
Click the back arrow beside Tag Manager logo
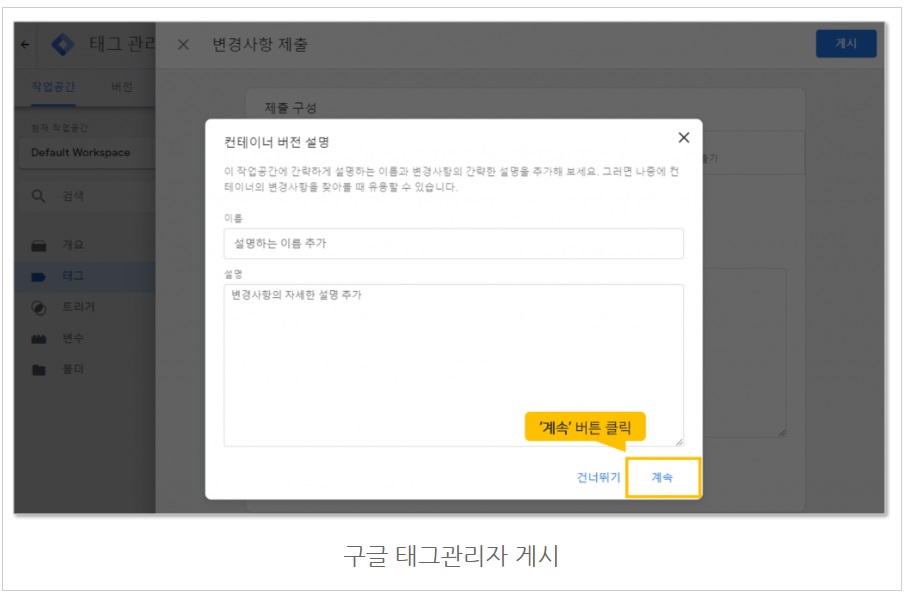pyautogui.click(x=25, y=44)
